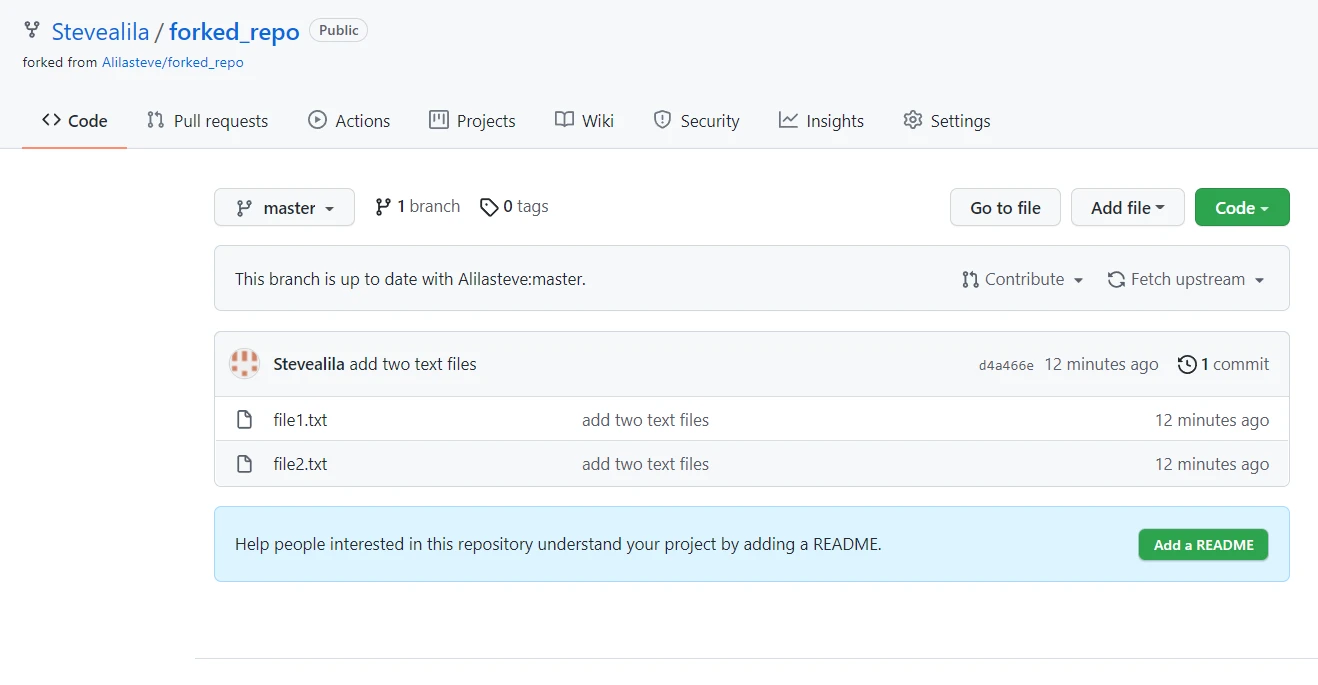Open the master branch selector dropdown
Screen dimensions: 1318x685
(284, 207)
